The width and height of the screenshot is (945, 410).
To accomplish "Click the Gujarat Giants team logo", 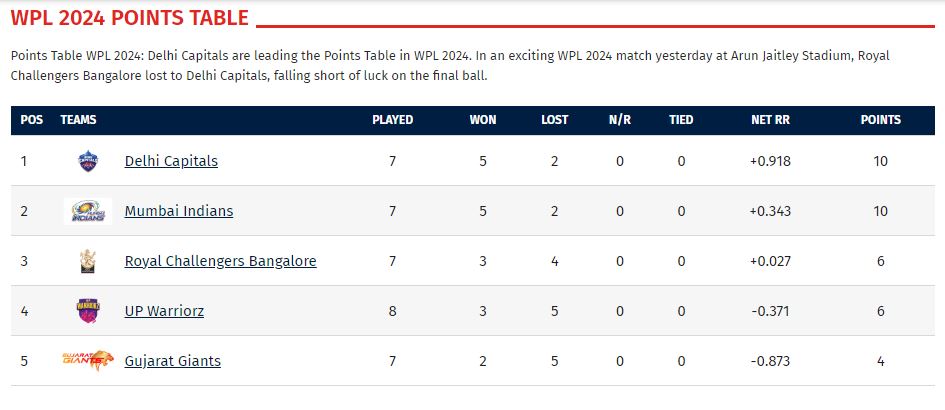I will click(x=88, y=360).
